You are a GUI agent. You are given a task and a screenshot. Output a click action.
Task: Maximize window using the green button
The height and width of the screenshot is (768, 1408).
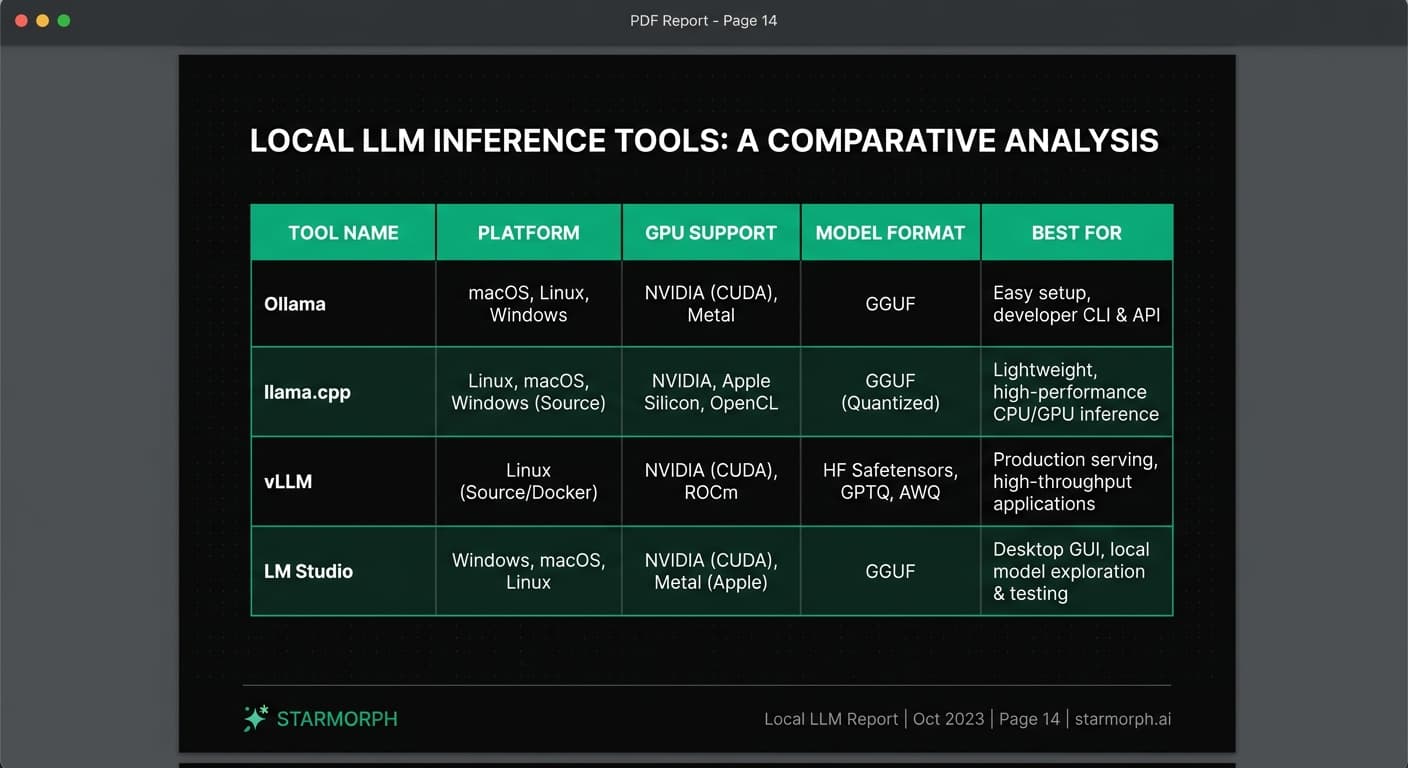(x=64, y=20)
